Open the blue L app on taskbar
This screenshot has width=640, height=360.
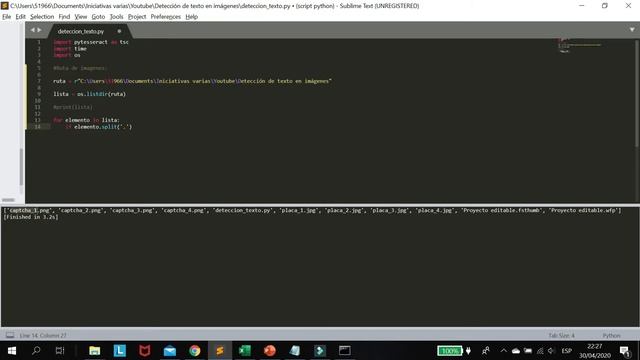click(x=120, y=351)
